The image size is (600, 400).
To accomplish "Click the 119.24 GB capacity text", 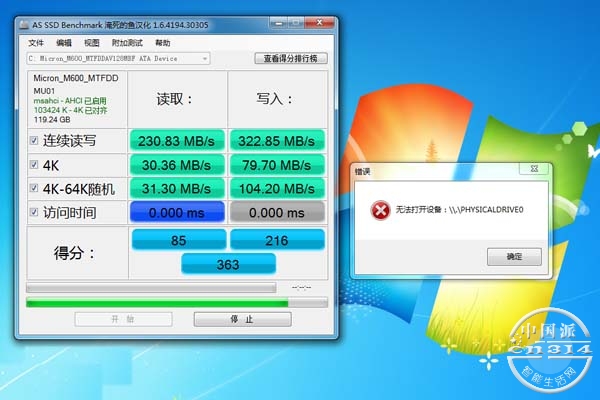I will tap(52, 119).
